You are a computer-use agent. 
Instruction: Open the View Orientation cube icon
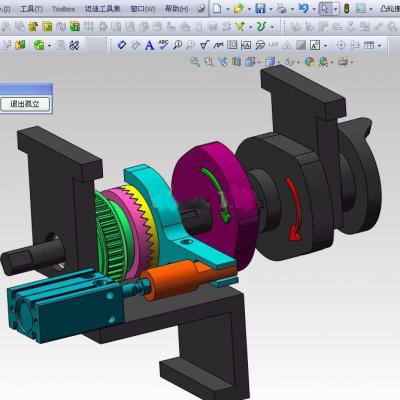pyautogui.click(x=250, y=61)
